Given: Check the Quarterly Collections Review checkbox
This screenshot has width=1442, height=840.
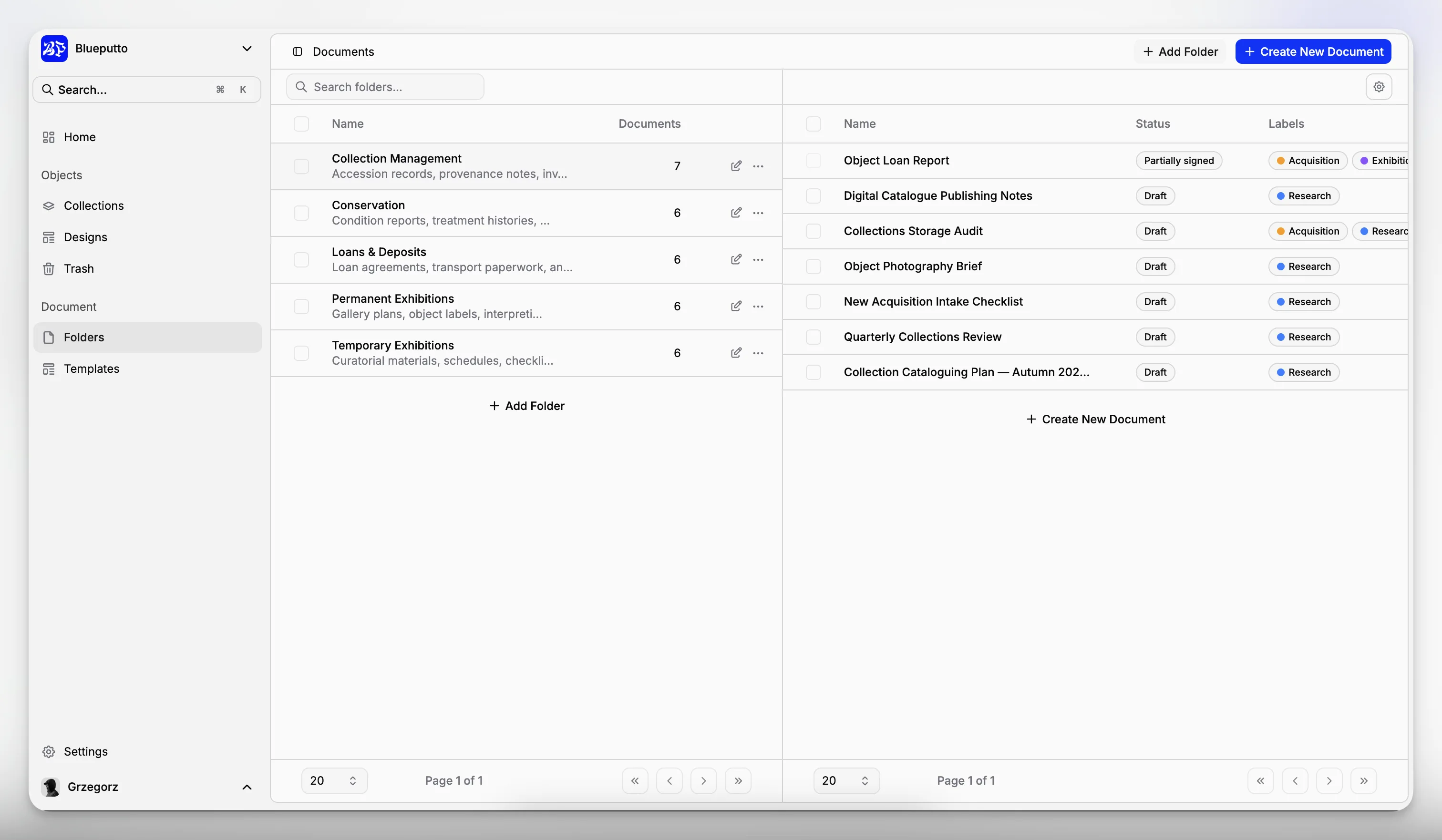Looking at the screenshot, I should pyautogui.click(x=813, y=337).
